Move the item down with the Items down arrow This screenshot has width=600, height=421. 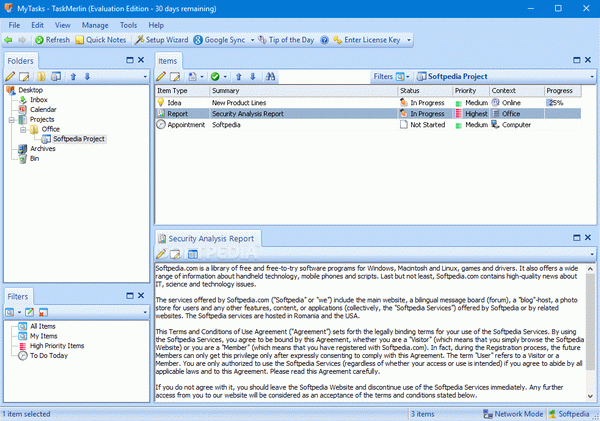click(x=253, y=77)
